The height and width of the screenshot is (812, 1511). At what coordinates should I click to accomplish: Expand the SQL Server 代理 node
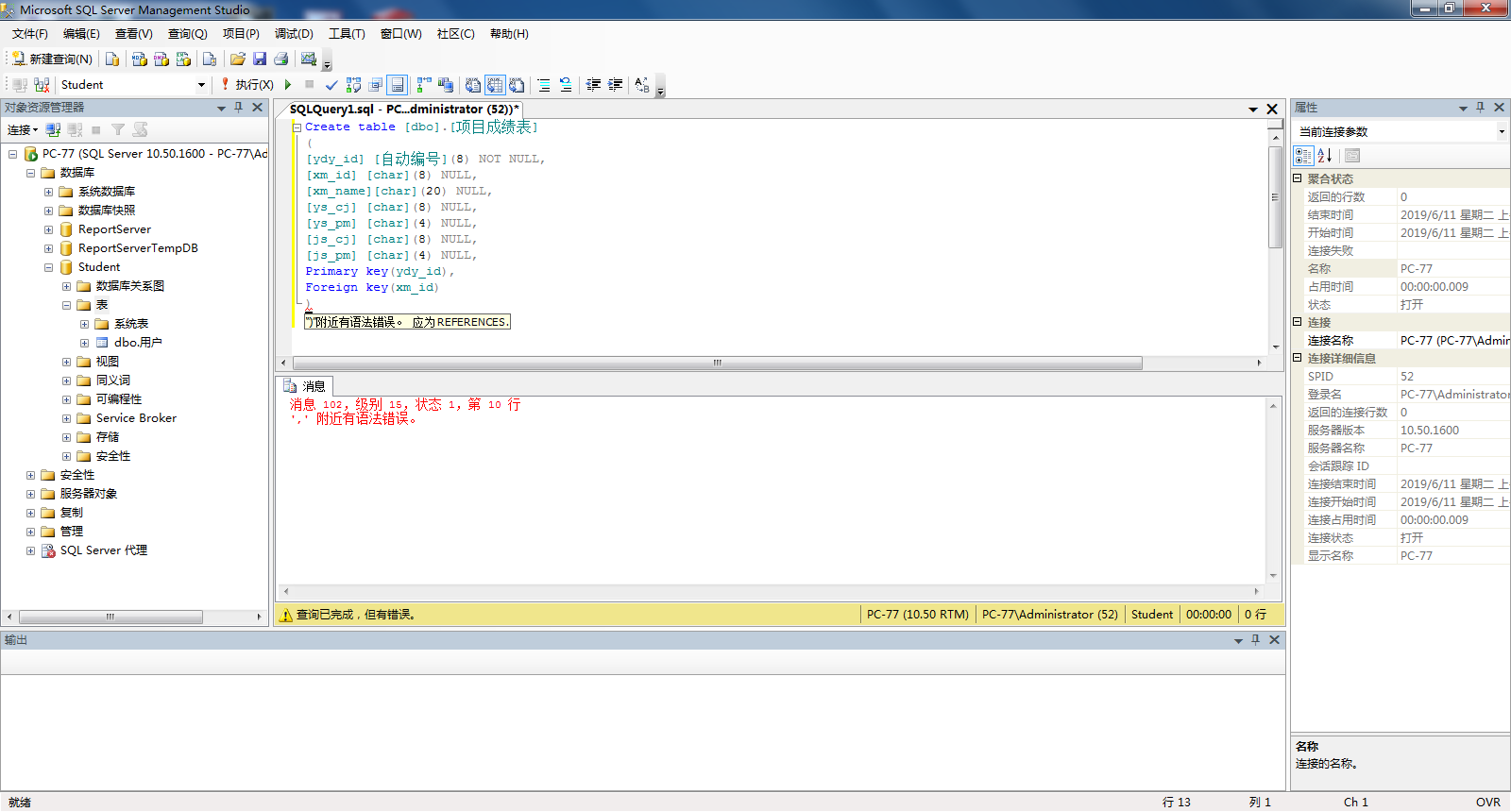point(30,550)
